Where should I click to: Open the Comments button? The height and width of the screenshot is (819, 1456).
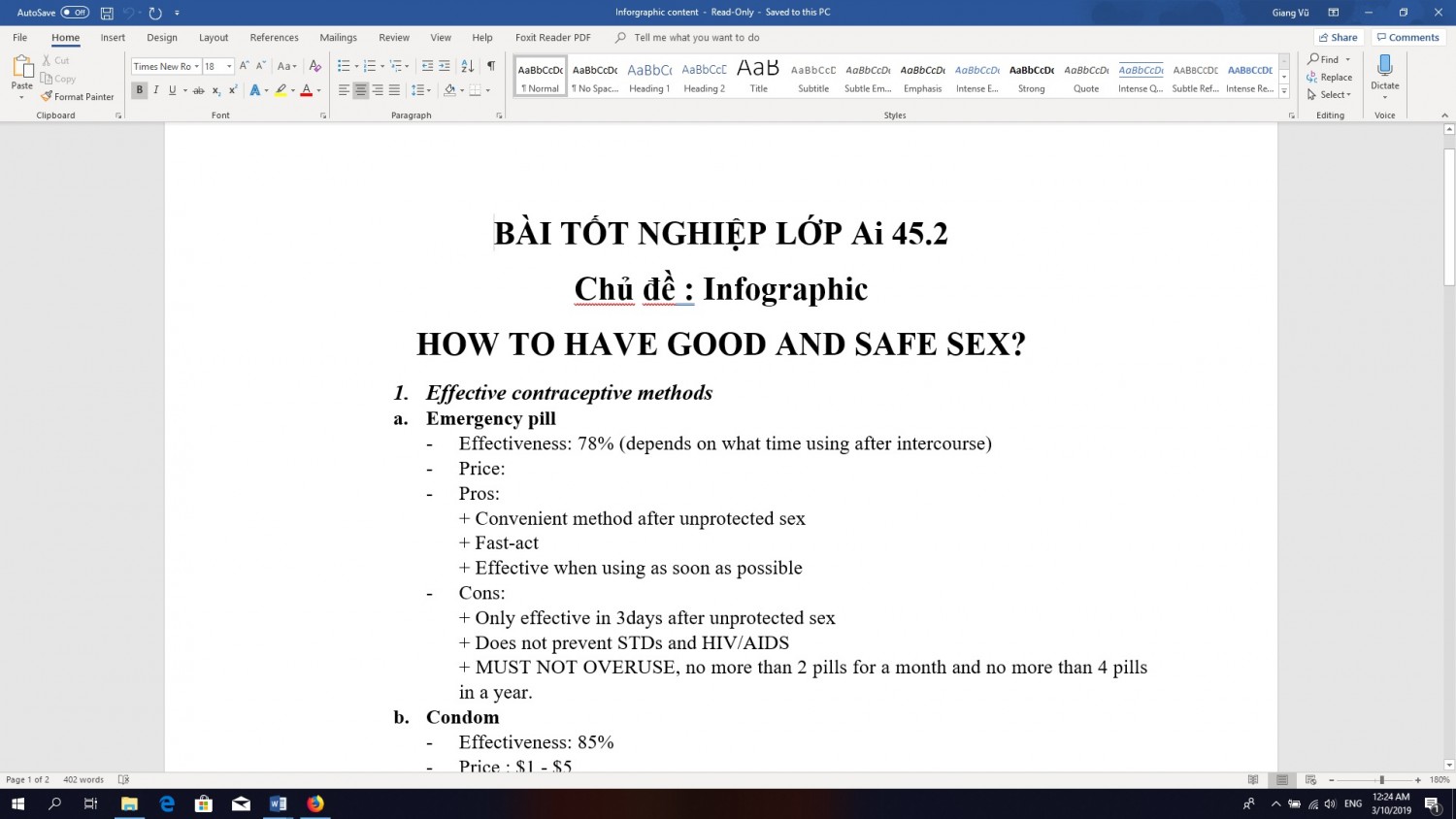1407,38
